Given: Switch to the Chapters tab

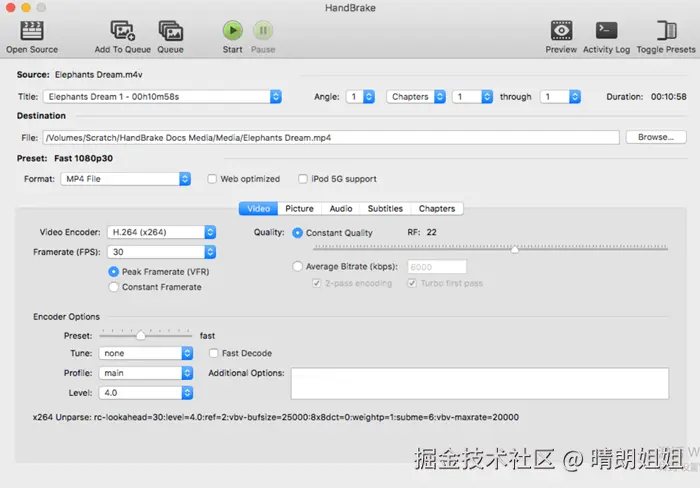Looking at the screenshot, I should click(x=437, y=209).
